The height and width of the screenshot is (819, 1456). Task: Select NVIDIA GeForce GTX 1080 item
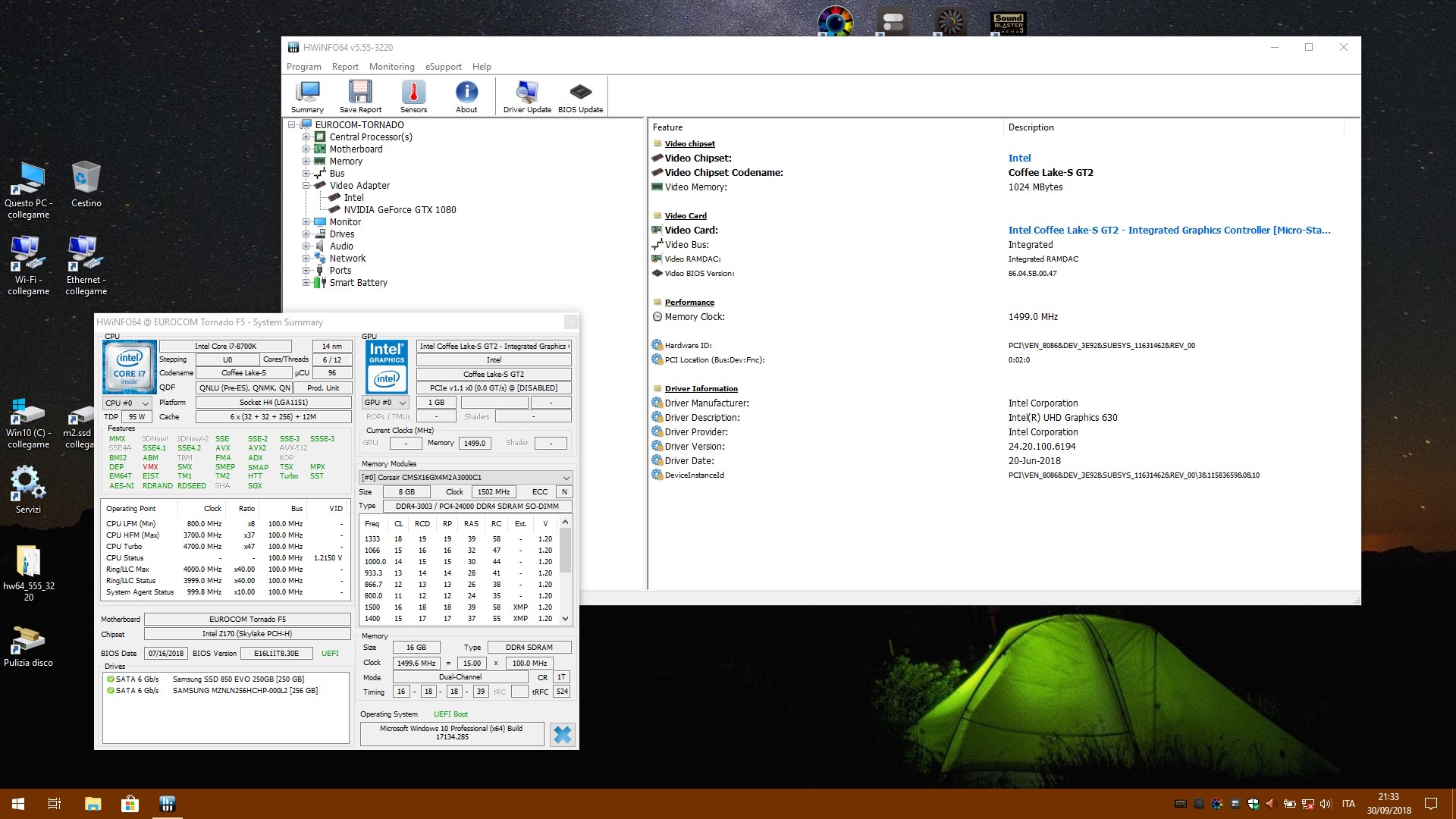click(400, 210)
